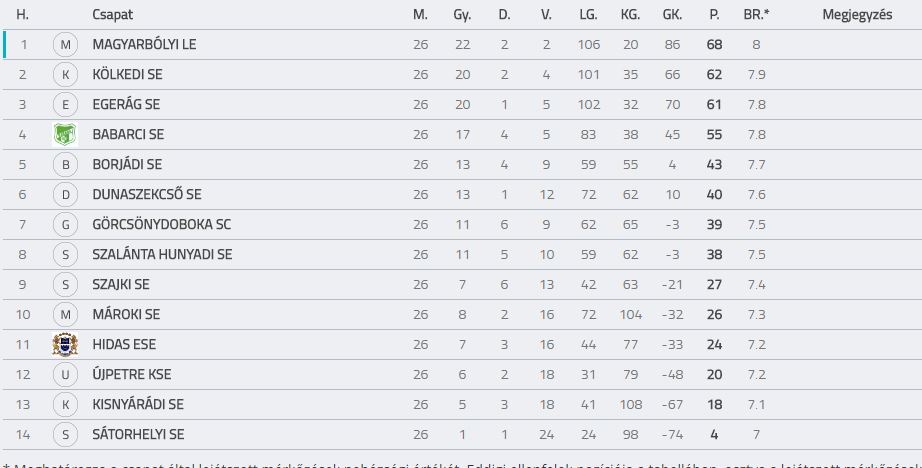Viewport: 922px width, 468px height.
Task: Open the SZALÁNTA HUNYADI SE team page
Action: [162, 255]
